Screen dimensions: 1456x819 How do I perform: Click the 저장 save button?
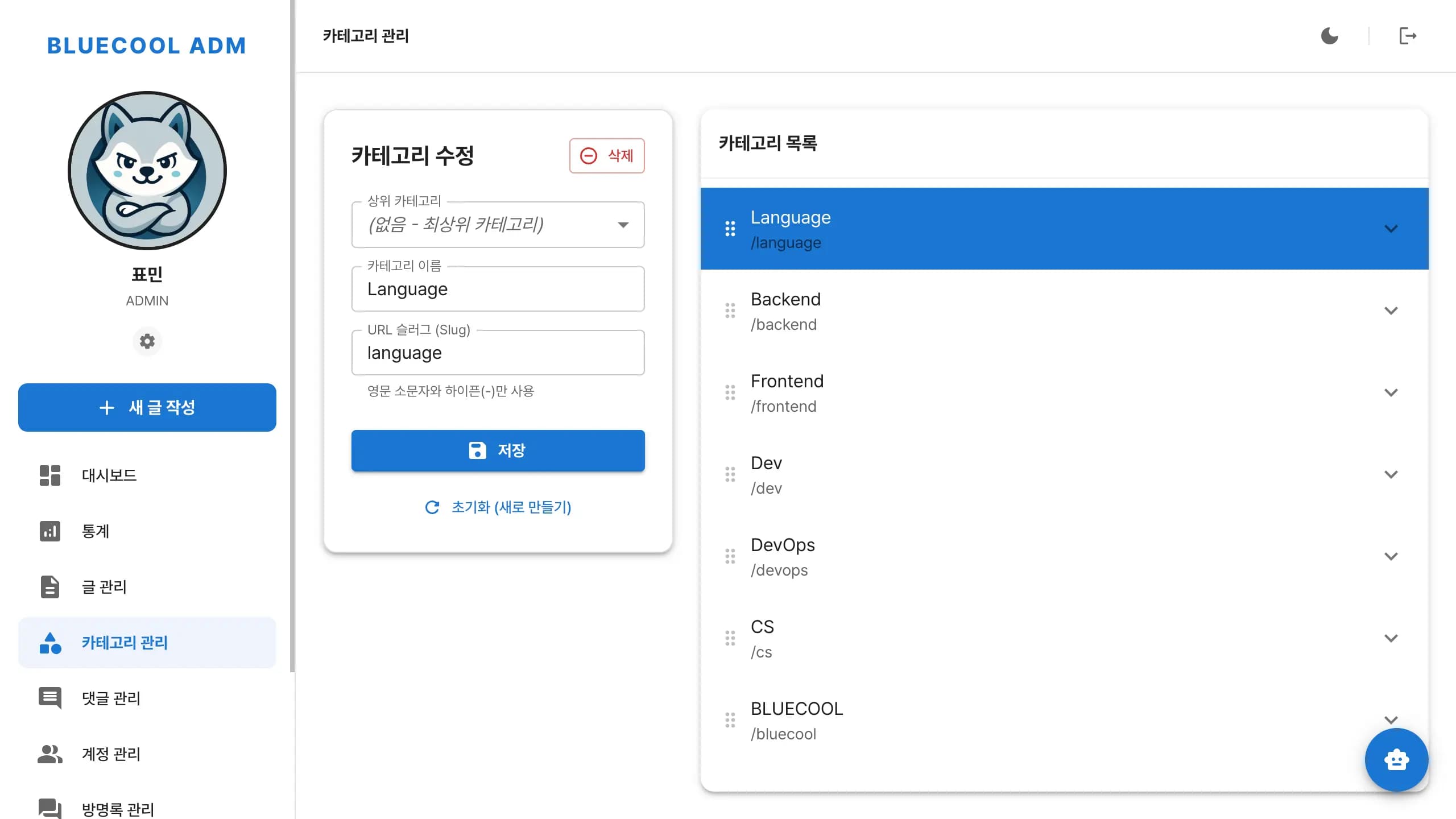(x=498, y=450)
